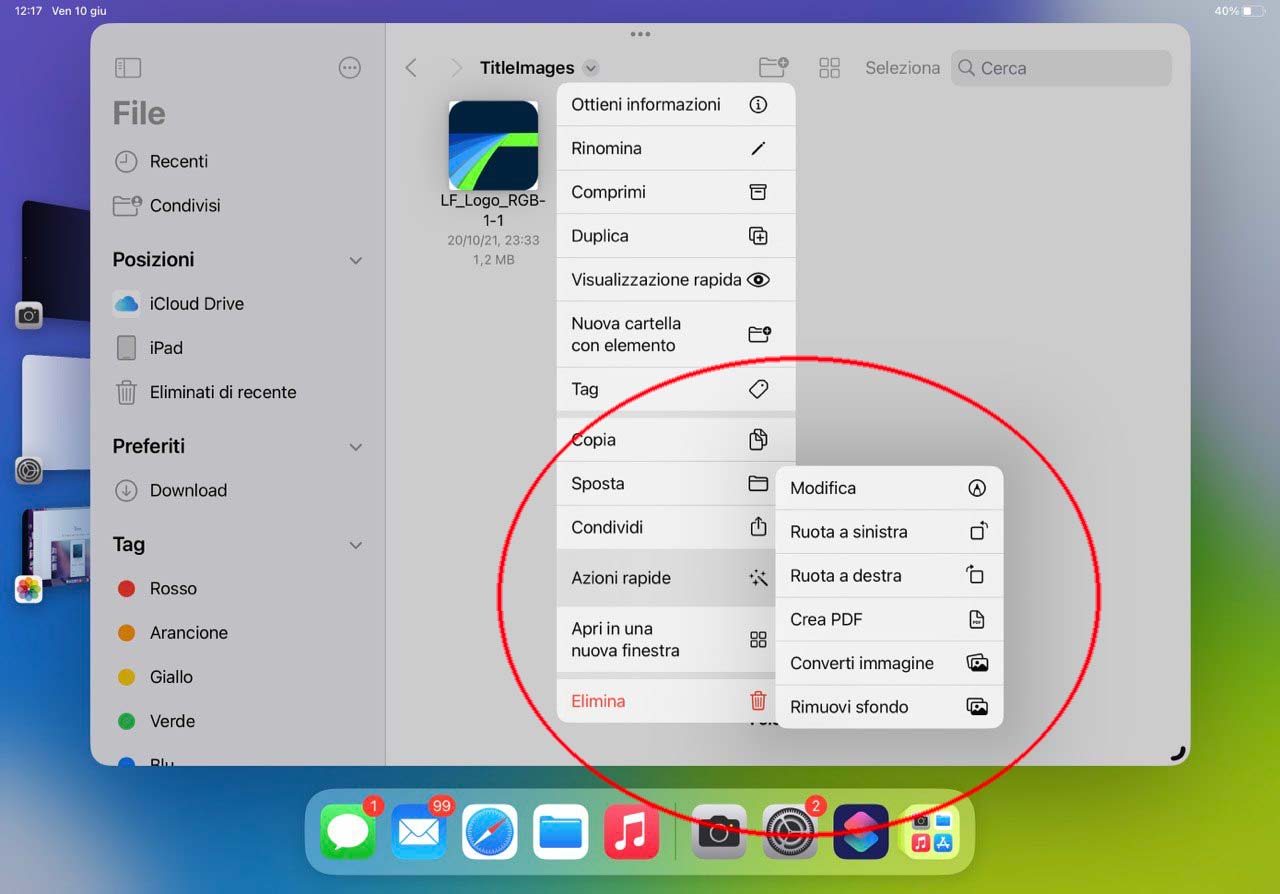
Task: Tap the Seleziona button
Action: 902,68
